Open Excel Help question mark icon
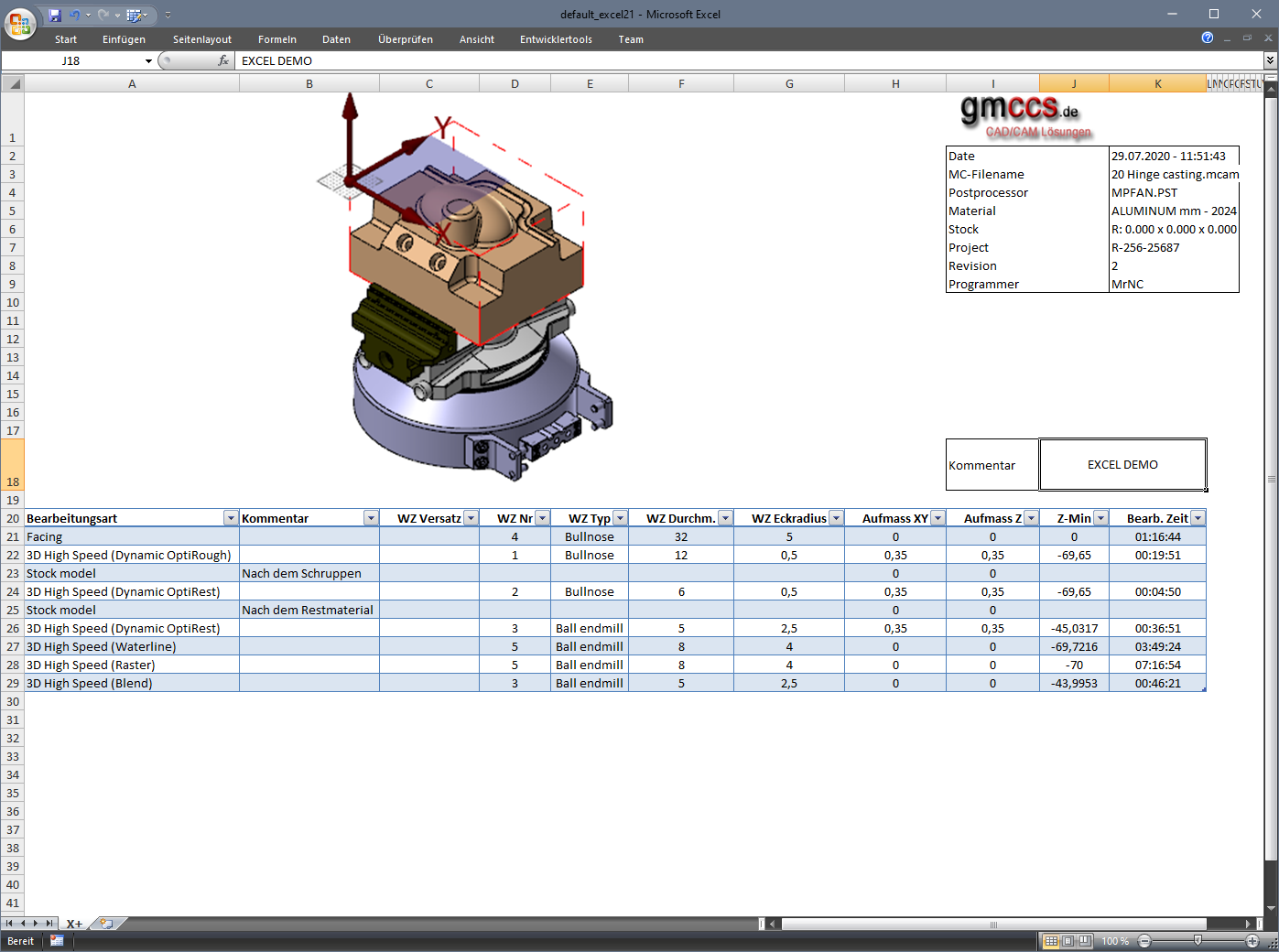The width and height of the screenshot is (1279, 952). click(x=1208, y=38)
